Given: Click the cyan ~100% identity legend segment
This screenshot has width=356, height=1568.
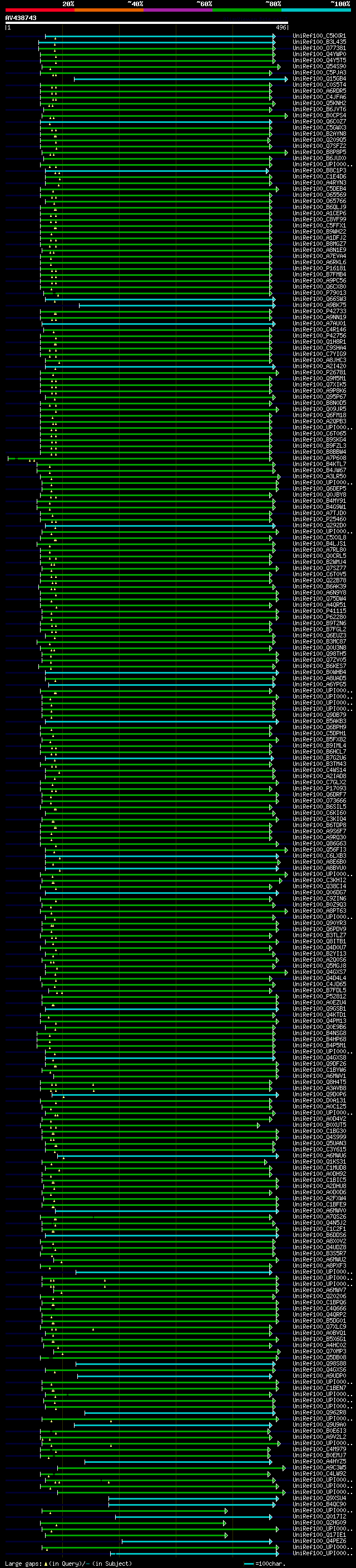Looking at the screenshot, I should coord(316,11).
